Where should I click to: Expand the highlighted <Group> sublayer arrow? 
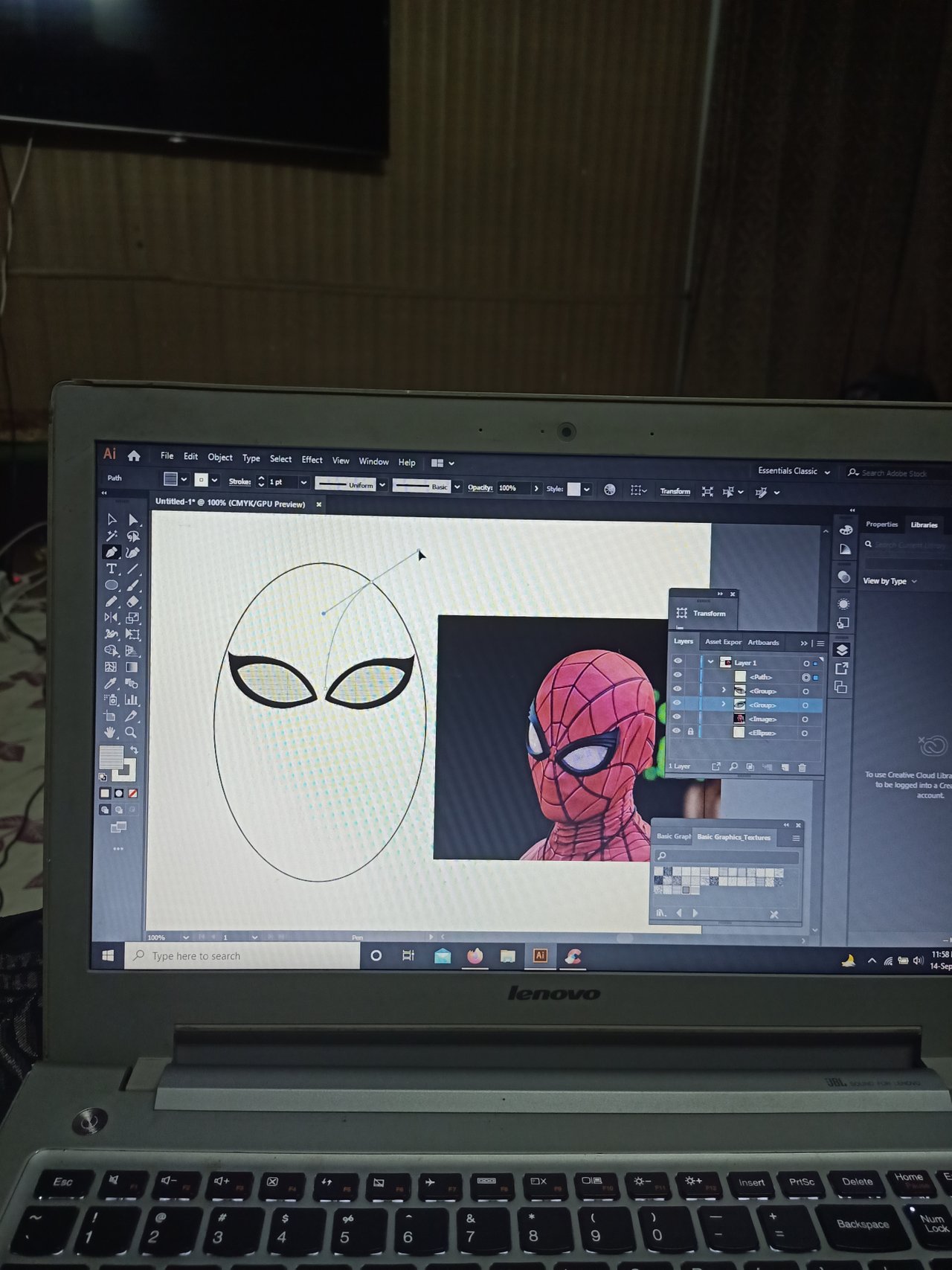click(724, 704)
